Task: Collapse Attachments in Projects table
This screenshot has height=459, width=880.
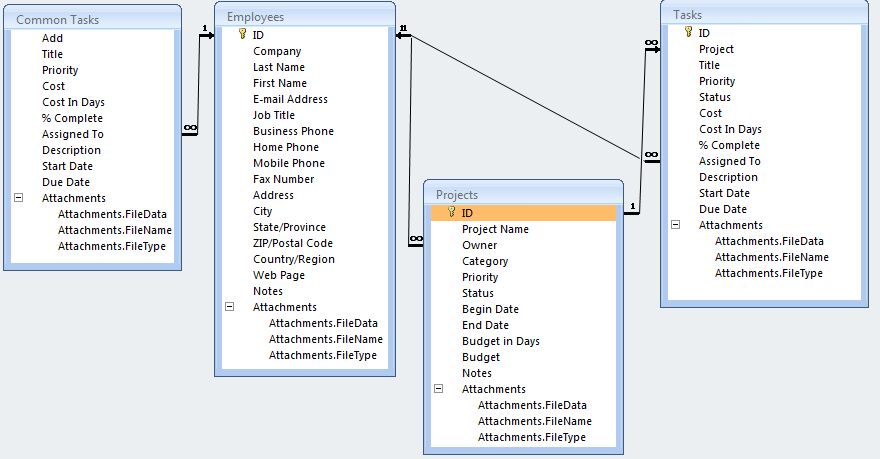Action: pos(439,388)
